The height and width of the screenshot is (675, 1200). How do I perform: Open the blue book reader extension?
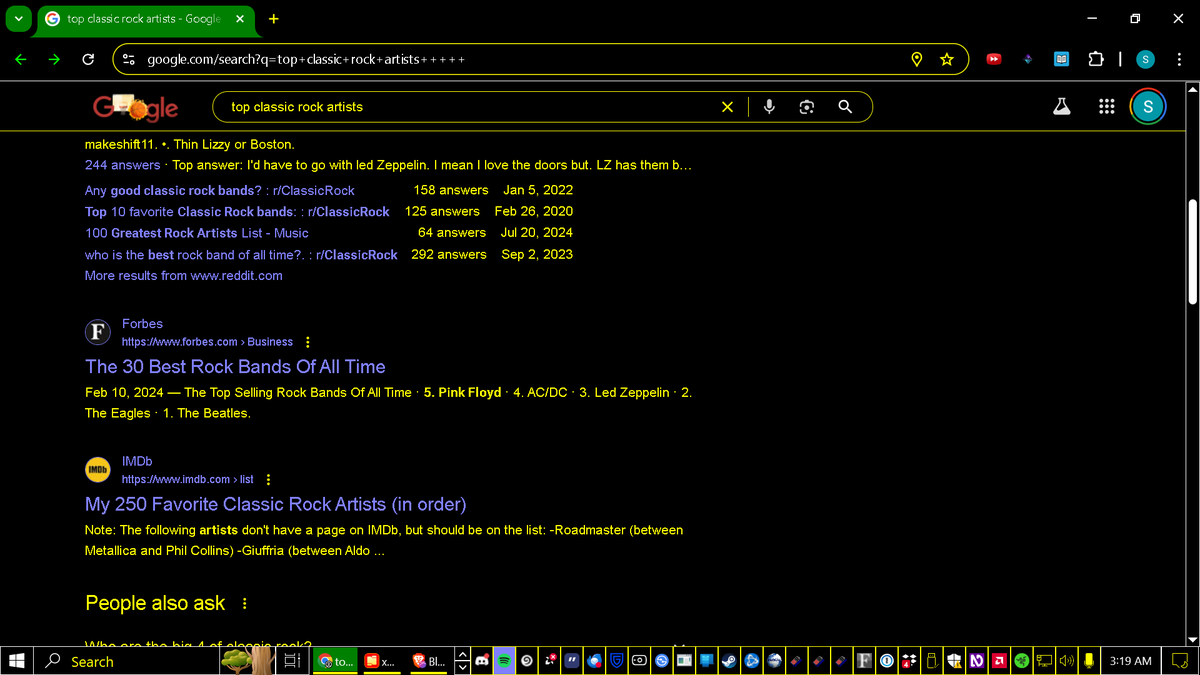(x=1061, y=59)
